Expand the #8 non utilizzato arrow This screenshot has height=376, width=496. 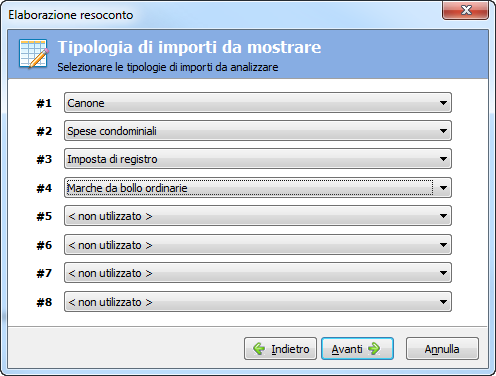[x=443, y=302]
